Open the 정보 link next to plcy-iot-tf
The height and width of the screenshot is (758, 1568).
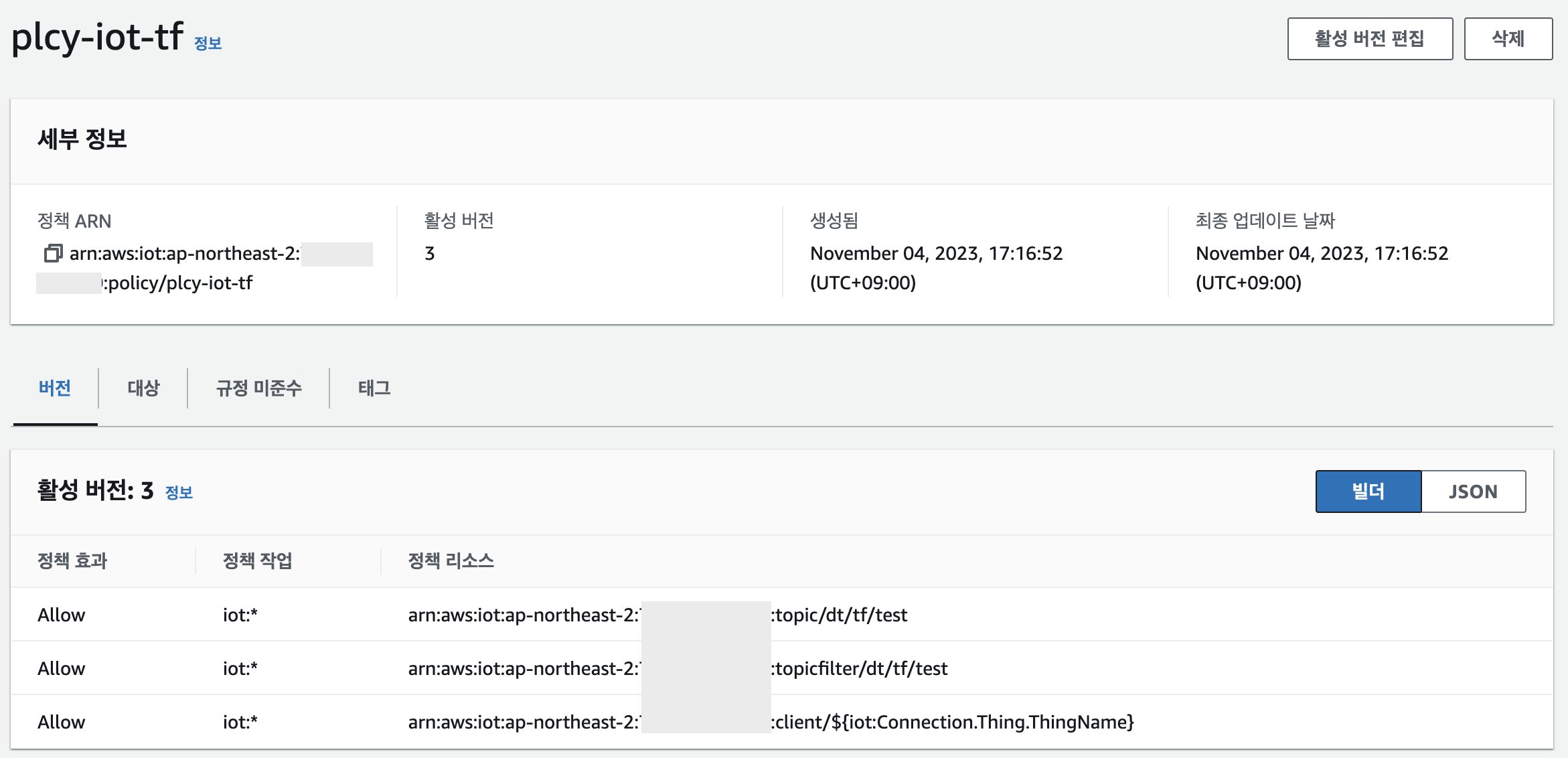tap(208, 44)
